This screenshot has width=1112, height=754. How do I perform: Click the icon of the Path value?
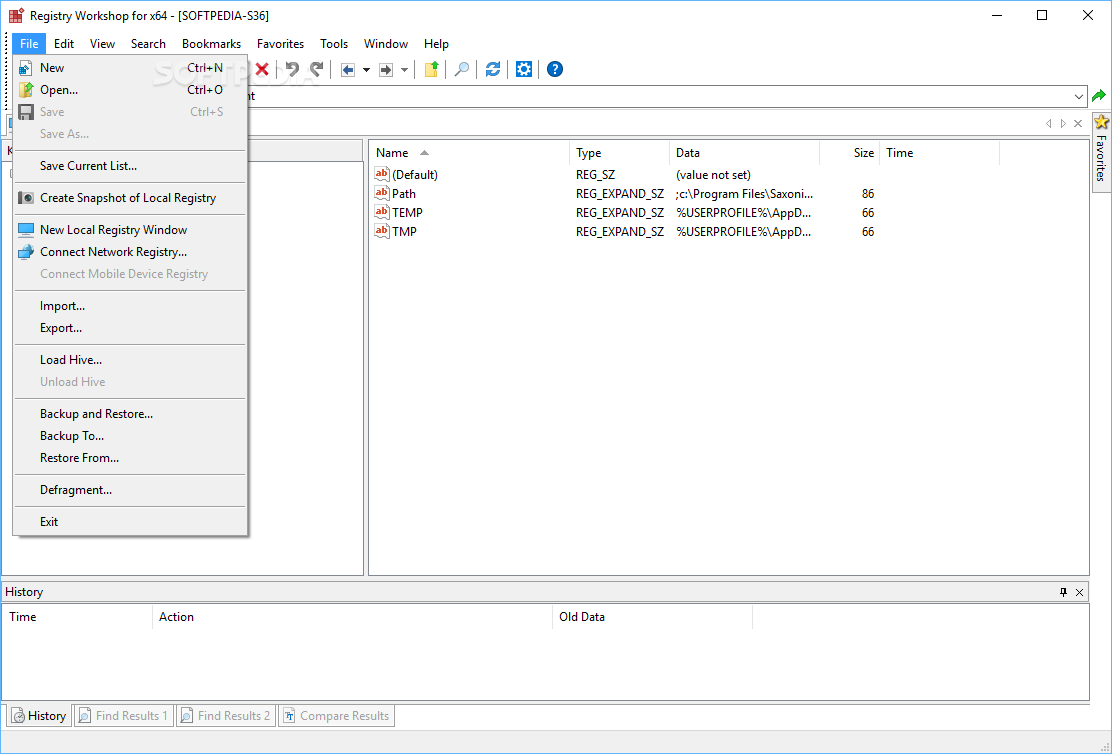click(382, 193)
